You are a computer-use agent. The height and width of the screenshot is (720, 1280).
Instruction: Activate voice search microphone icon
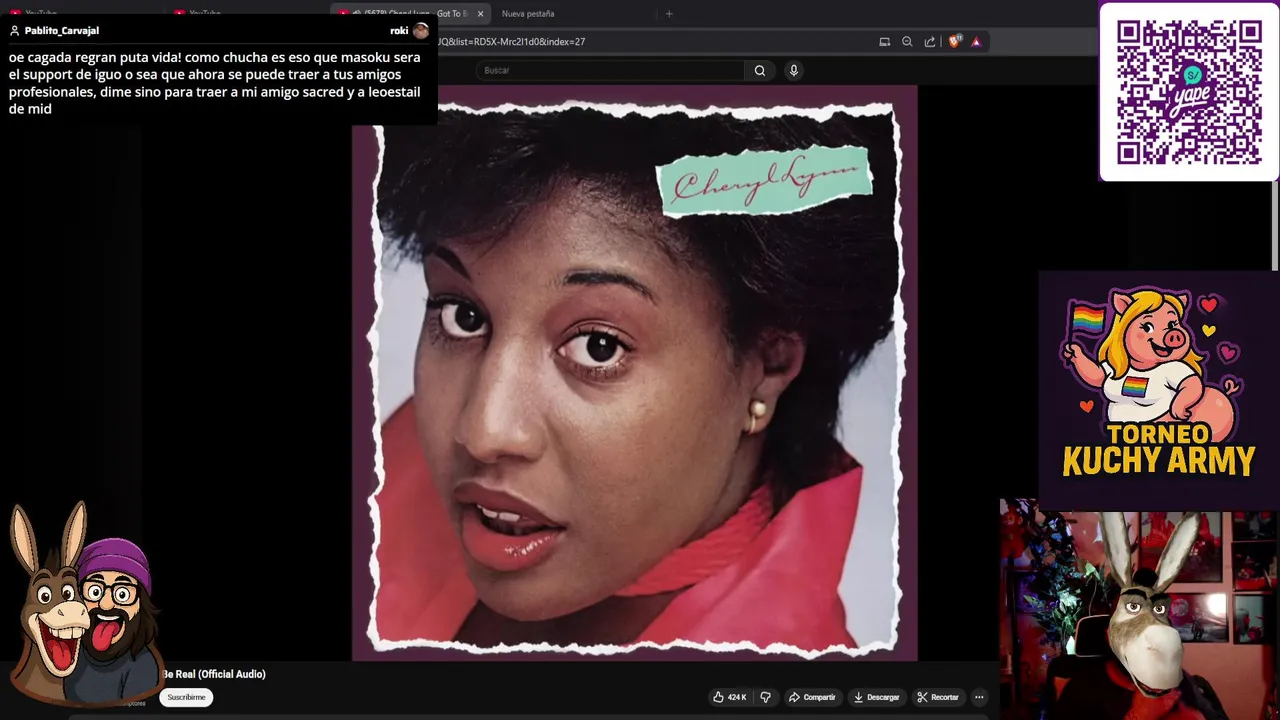[x=793, y=70]
